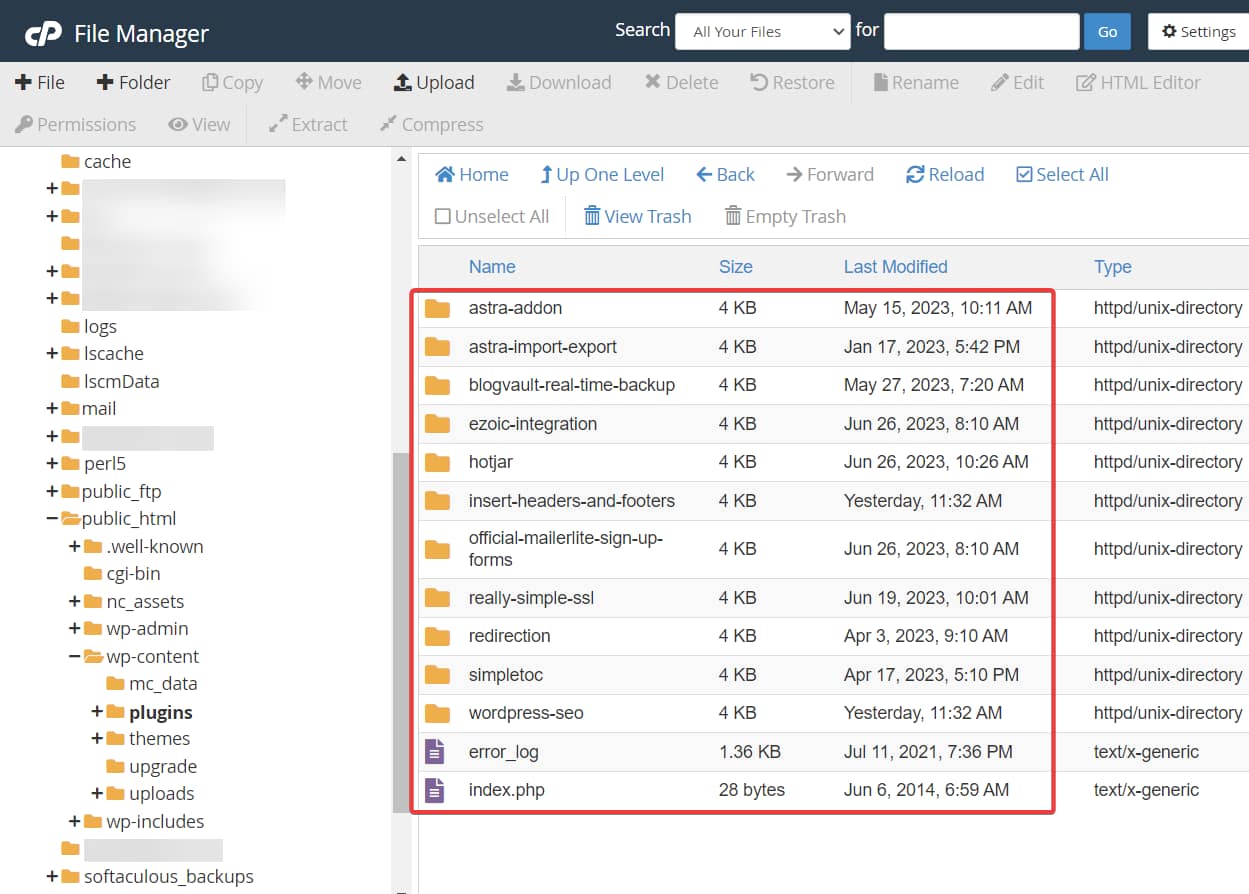
Task: Click the Download icon in the toolbar
Action: pos(558,82)
